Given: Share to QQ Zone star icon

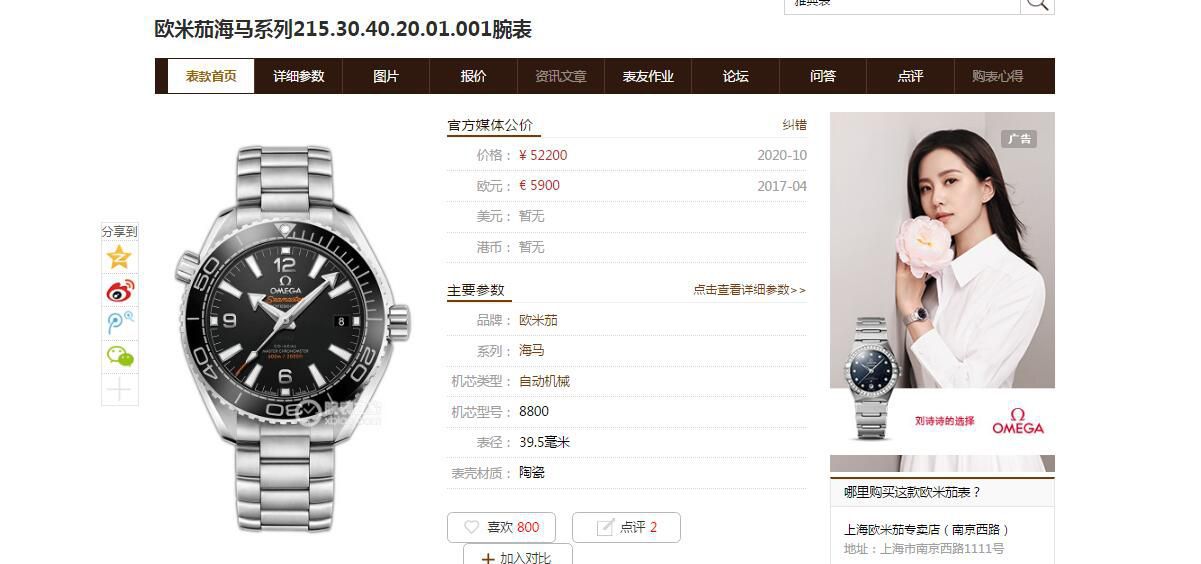Looking at the screenshot, I should pyautogui.click(x=120, y=257).
